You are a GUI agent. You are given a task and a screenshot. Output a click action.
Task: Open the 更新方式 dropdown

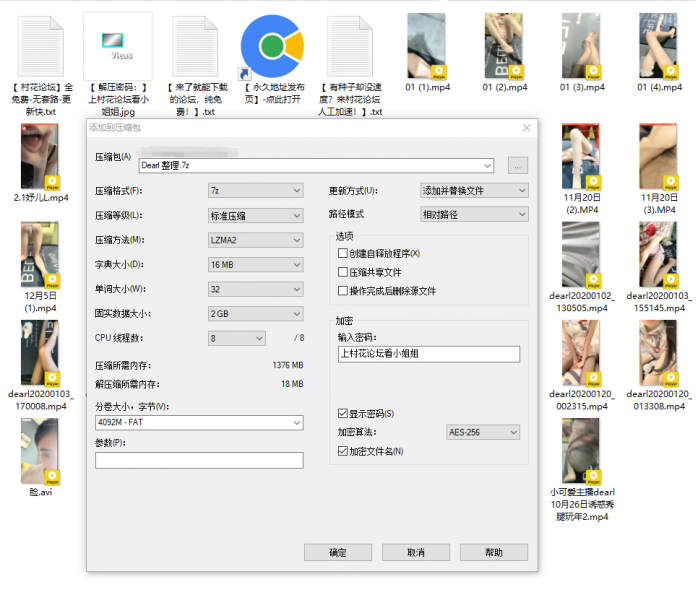tap(475, 191)
